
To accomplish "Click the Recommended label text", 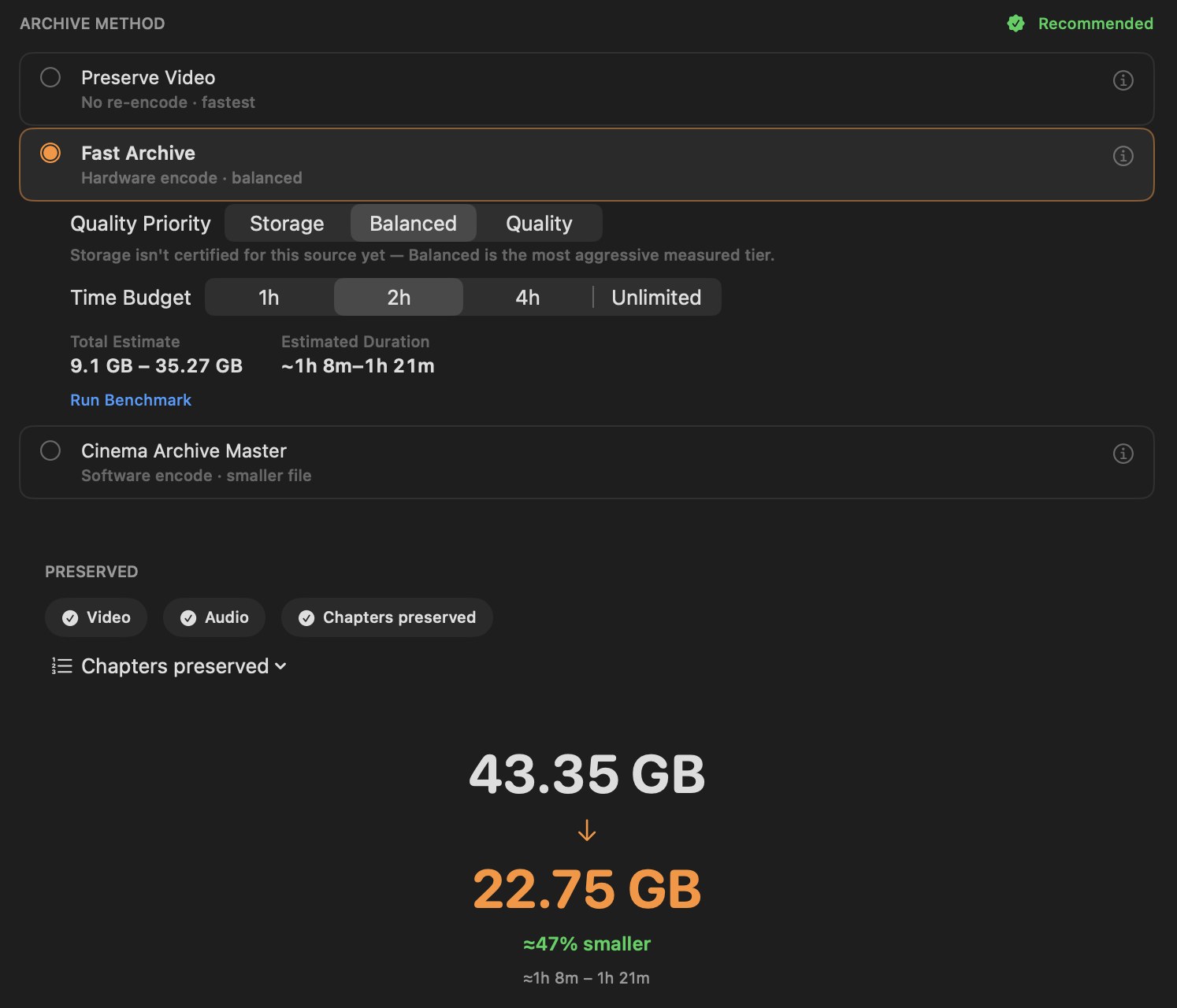I will [1096, 24].
